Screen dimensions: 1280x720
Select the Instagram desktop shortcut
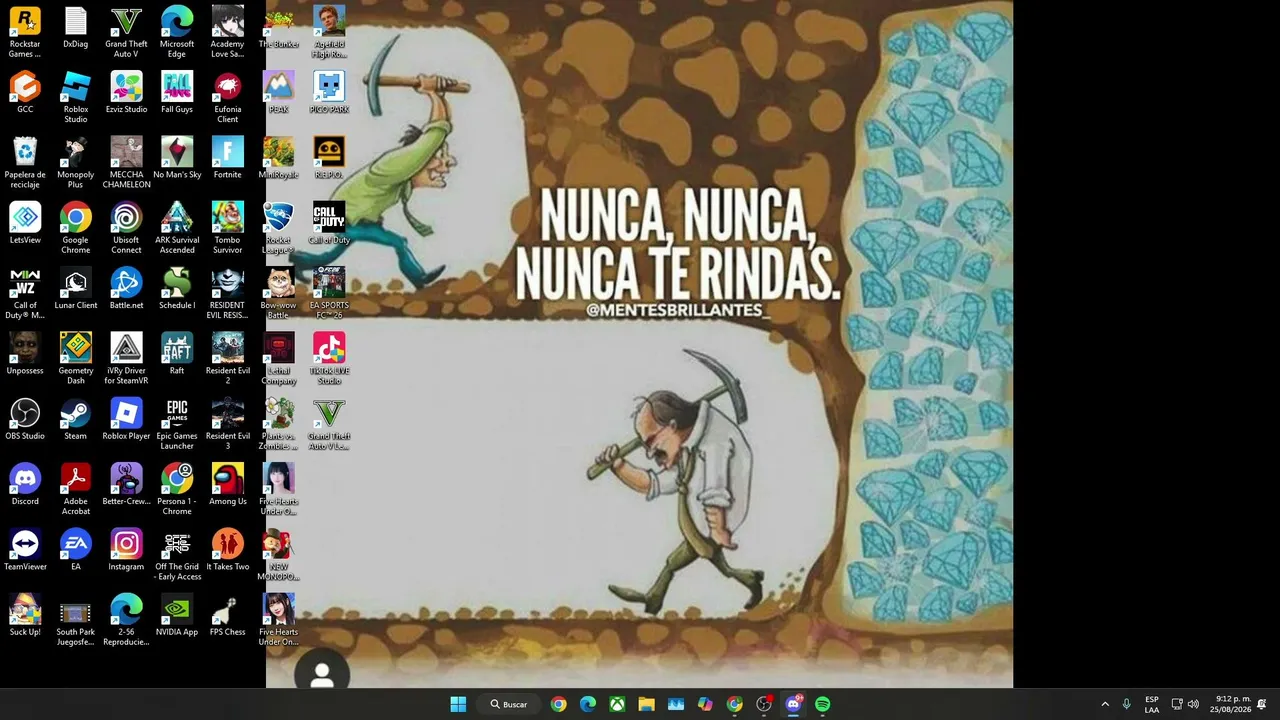pos(126,550)
